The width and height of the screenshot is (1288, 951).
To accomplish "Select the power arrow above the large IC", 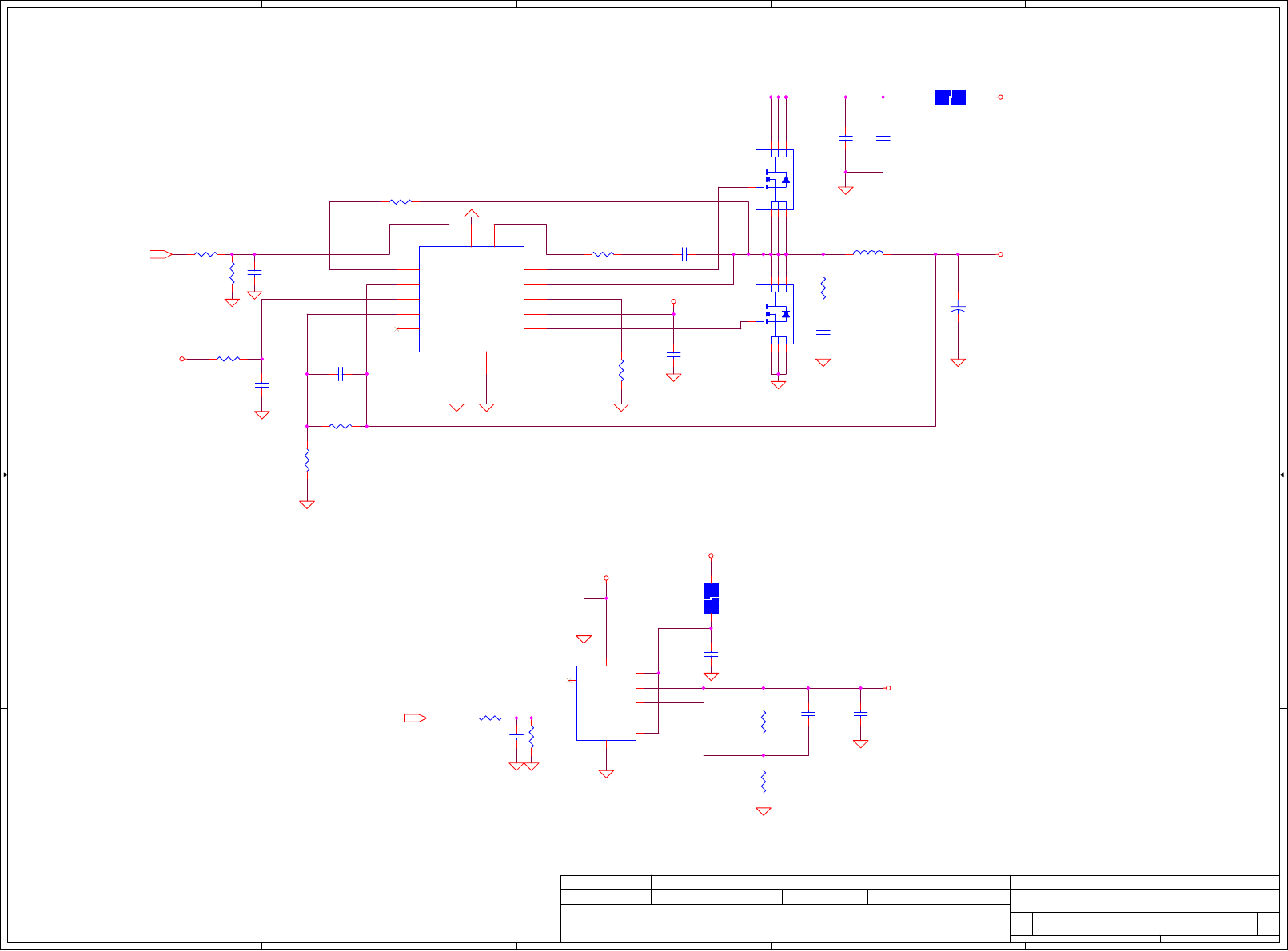I will point(472,214).
